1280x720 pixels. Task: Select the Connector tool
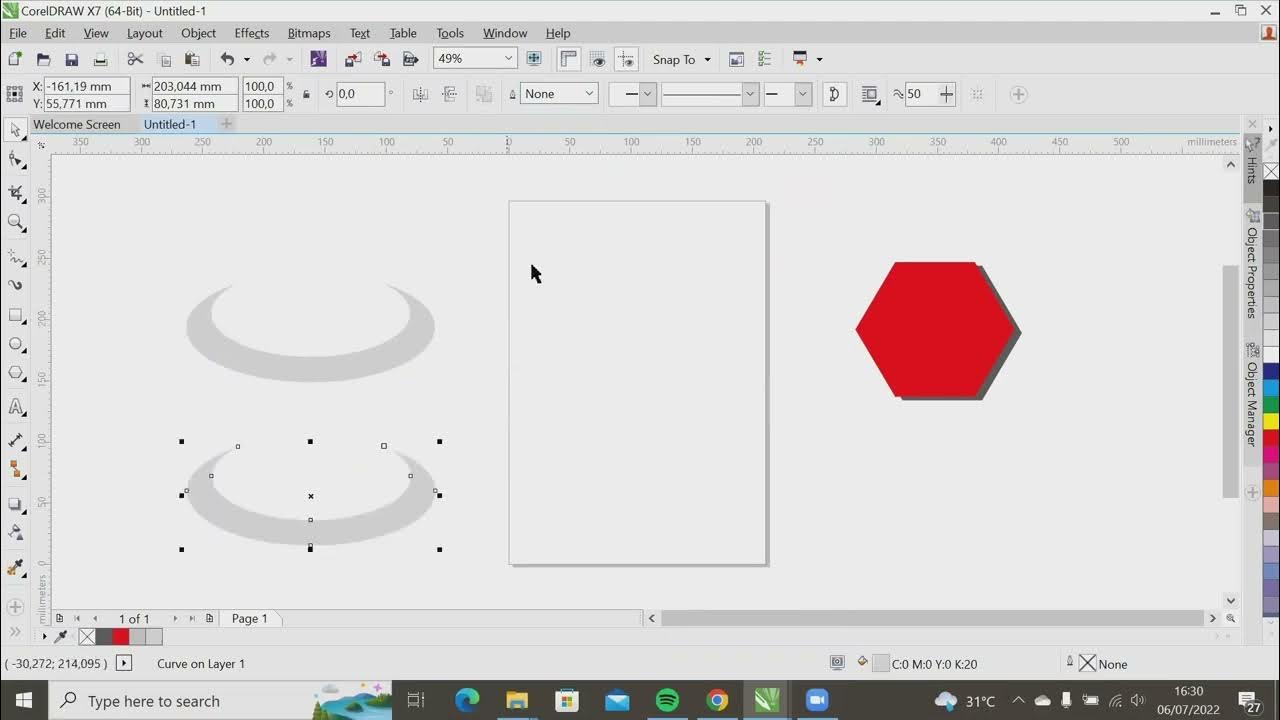[x=16, y=468]
